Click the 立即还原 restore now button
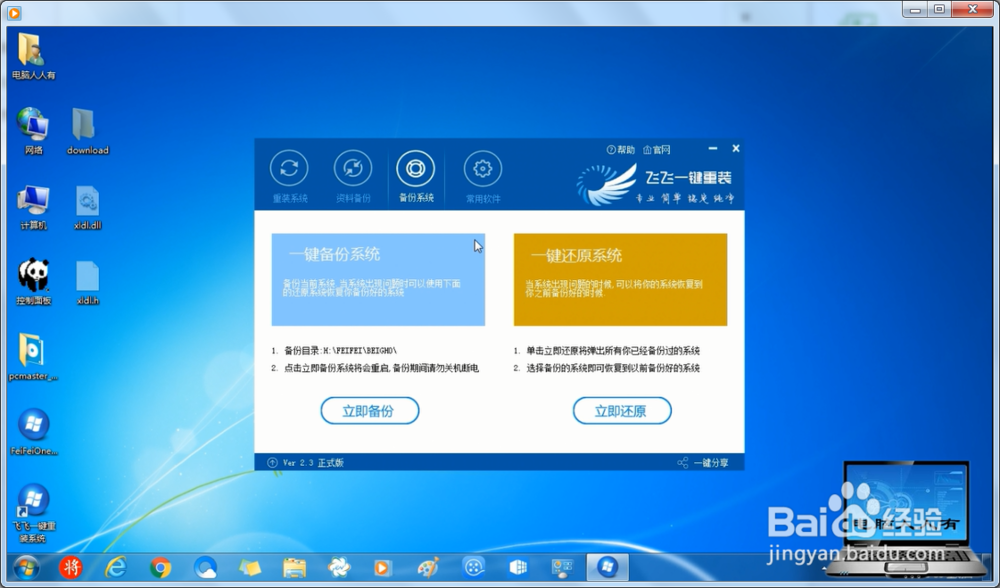Image resolution: width=1000 pixels, height=588 pixels. point(622,411)
